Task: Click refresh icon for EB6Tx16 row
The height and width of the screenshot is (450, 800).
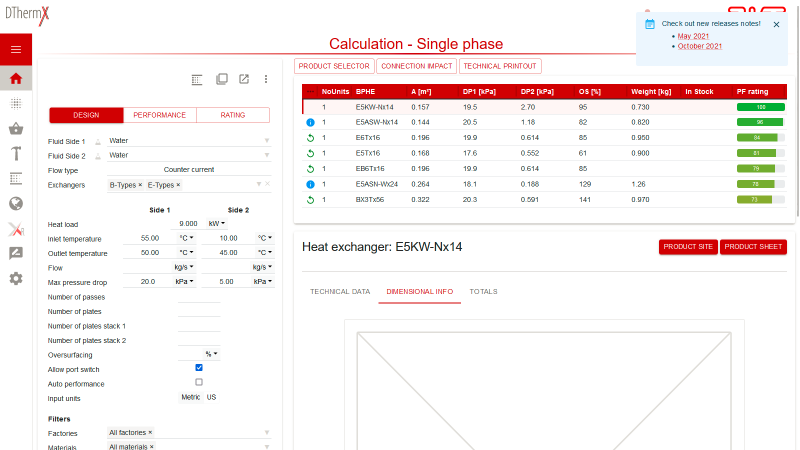Action: 310,169
